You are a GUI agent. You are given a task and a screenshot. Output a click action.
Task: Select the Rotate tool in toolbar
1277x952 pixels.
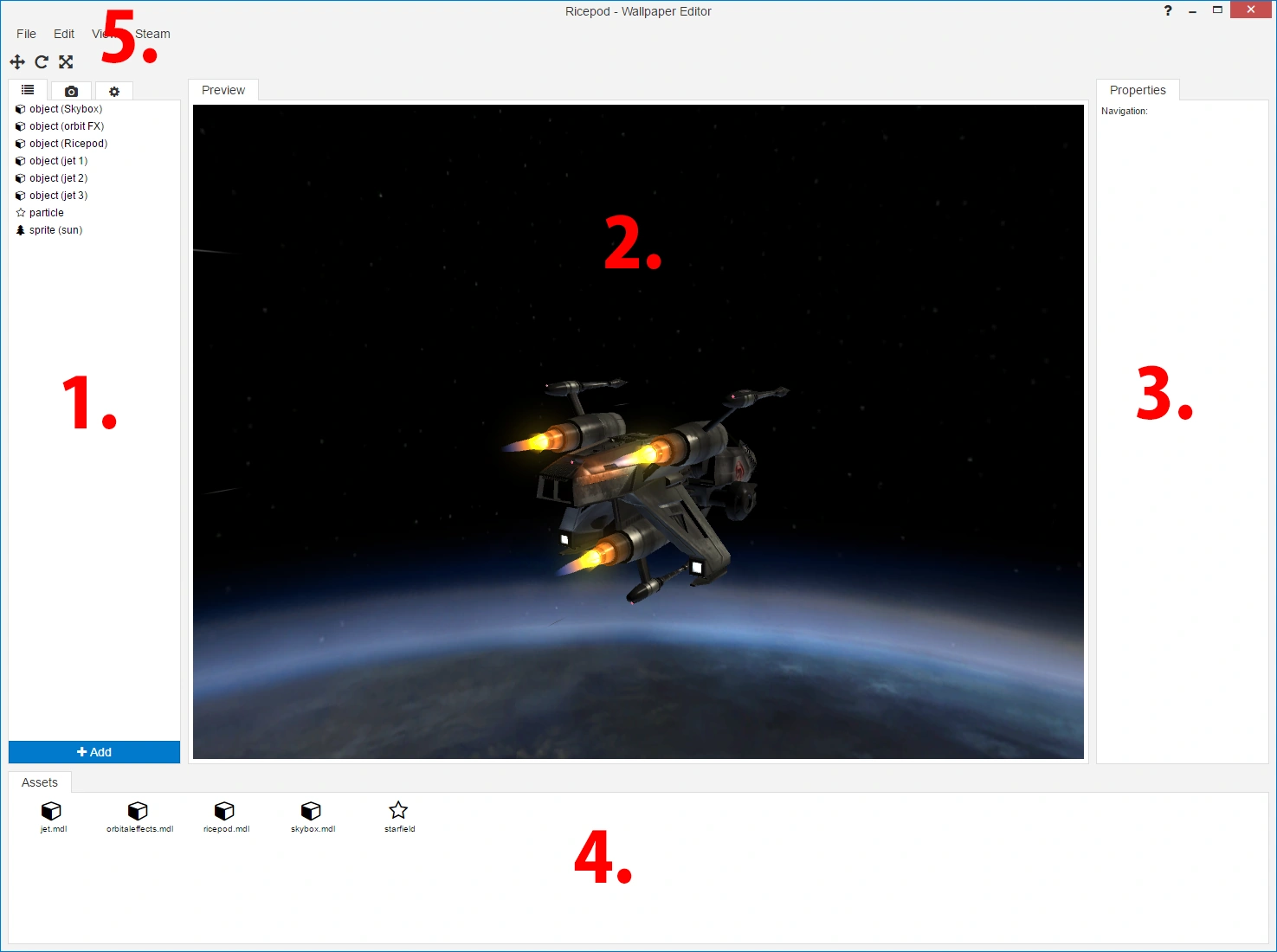click(x=42, y=62)
